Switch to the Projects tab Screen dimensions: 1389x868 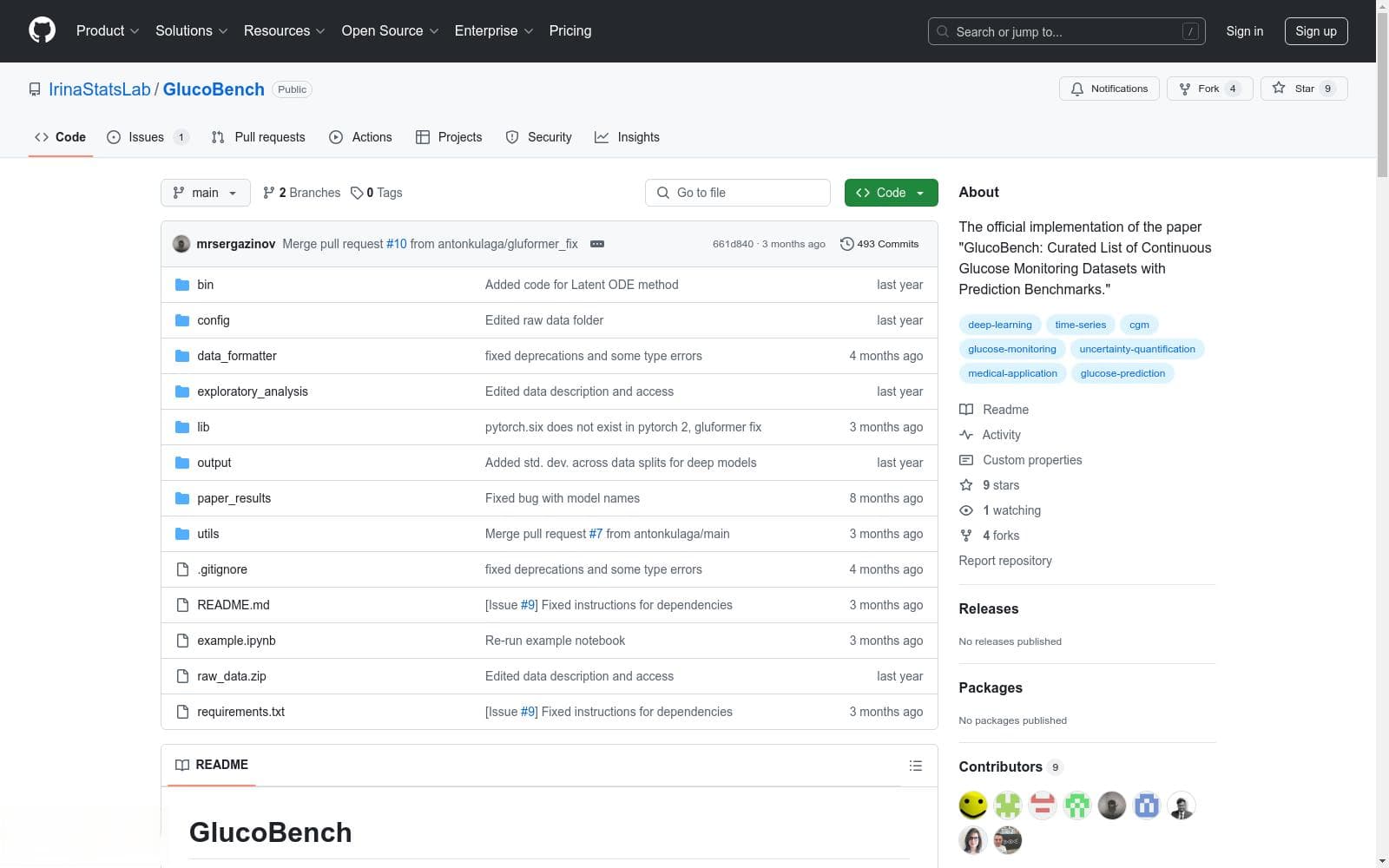coord(449,137)
